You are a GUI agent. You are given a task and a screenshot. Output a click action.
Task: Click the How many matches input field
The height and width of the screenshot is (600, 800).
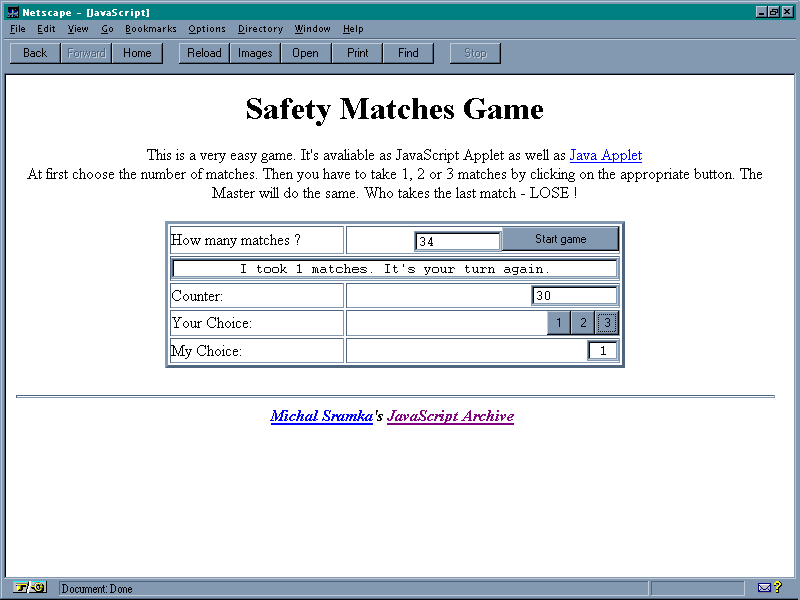[457, 241]
